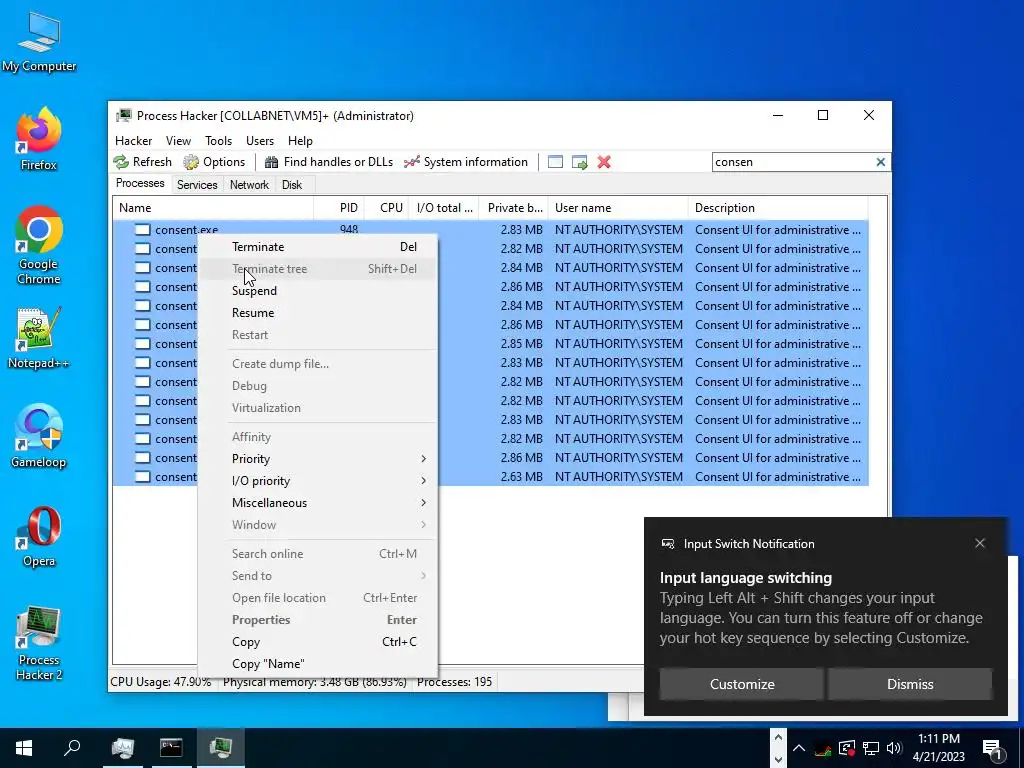The image size is (1024, 768).
Task: Click first consent.exe process icon
Action: tap(142, 230)
